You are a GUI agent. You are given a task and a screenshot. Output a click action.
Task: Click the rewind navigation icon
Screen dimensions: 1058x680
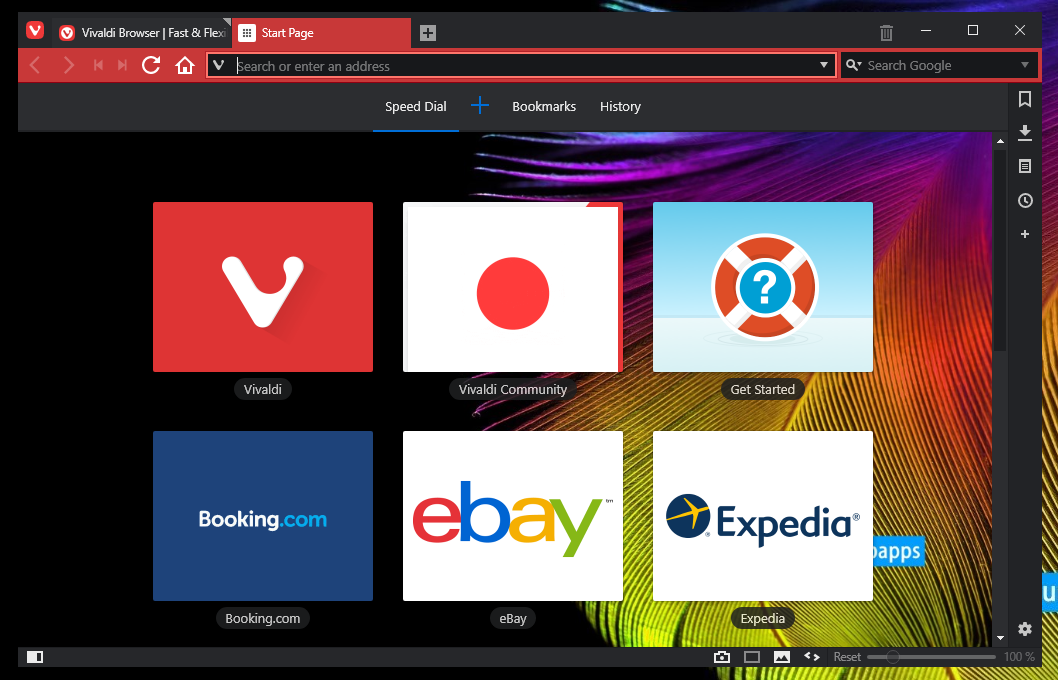(99, 65)
